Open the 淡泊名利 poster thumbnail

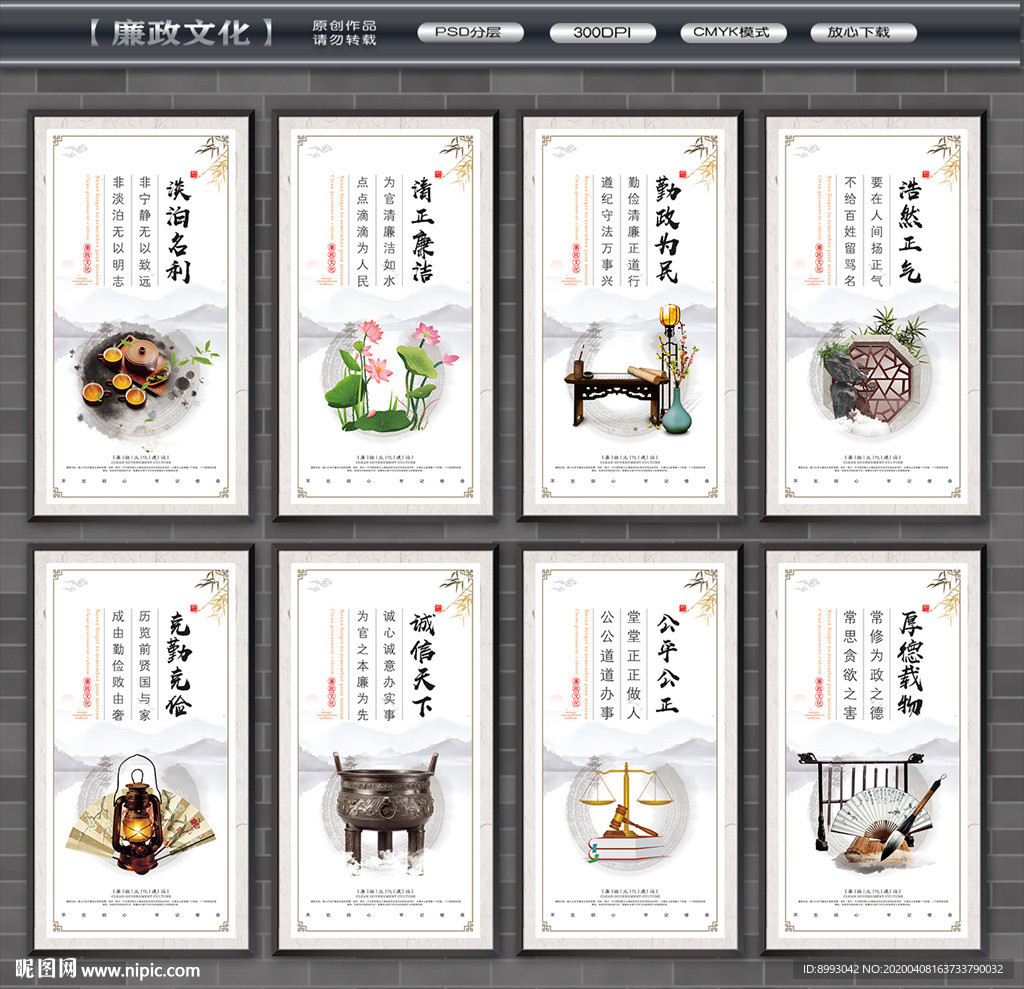(141, 316)
